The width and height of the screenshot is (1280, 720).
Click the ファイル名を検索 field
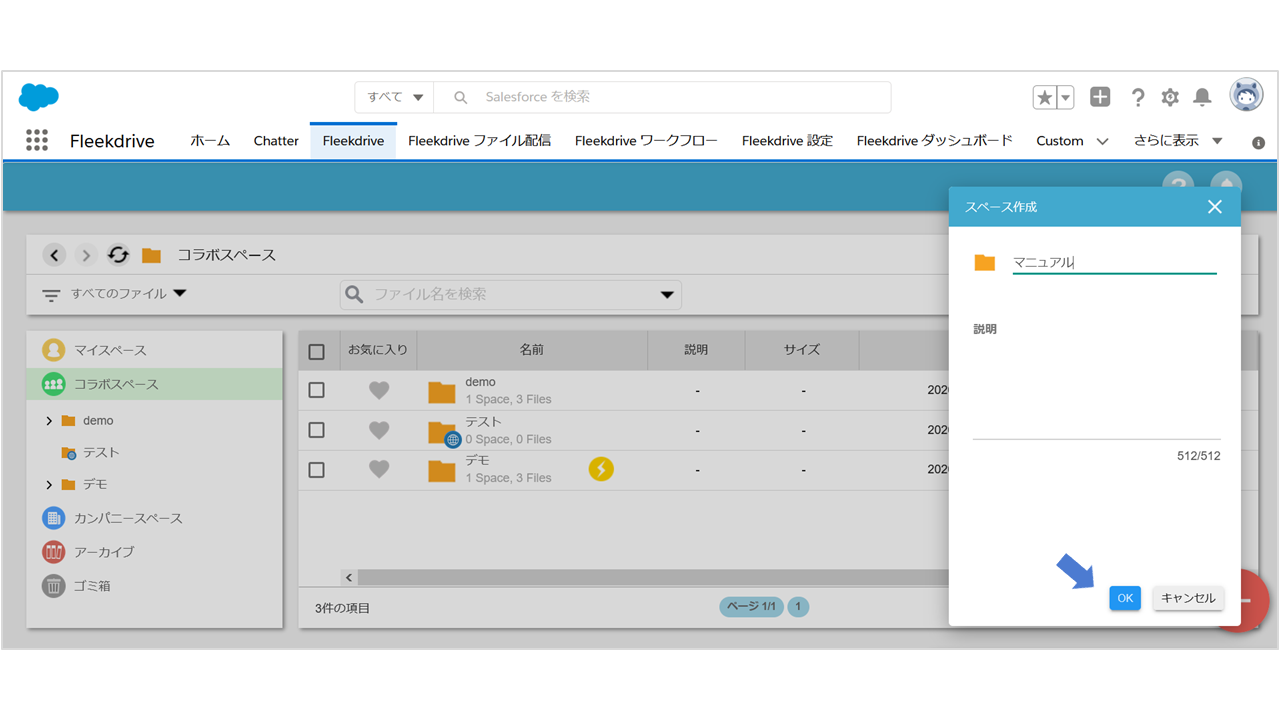click(510, 295)
